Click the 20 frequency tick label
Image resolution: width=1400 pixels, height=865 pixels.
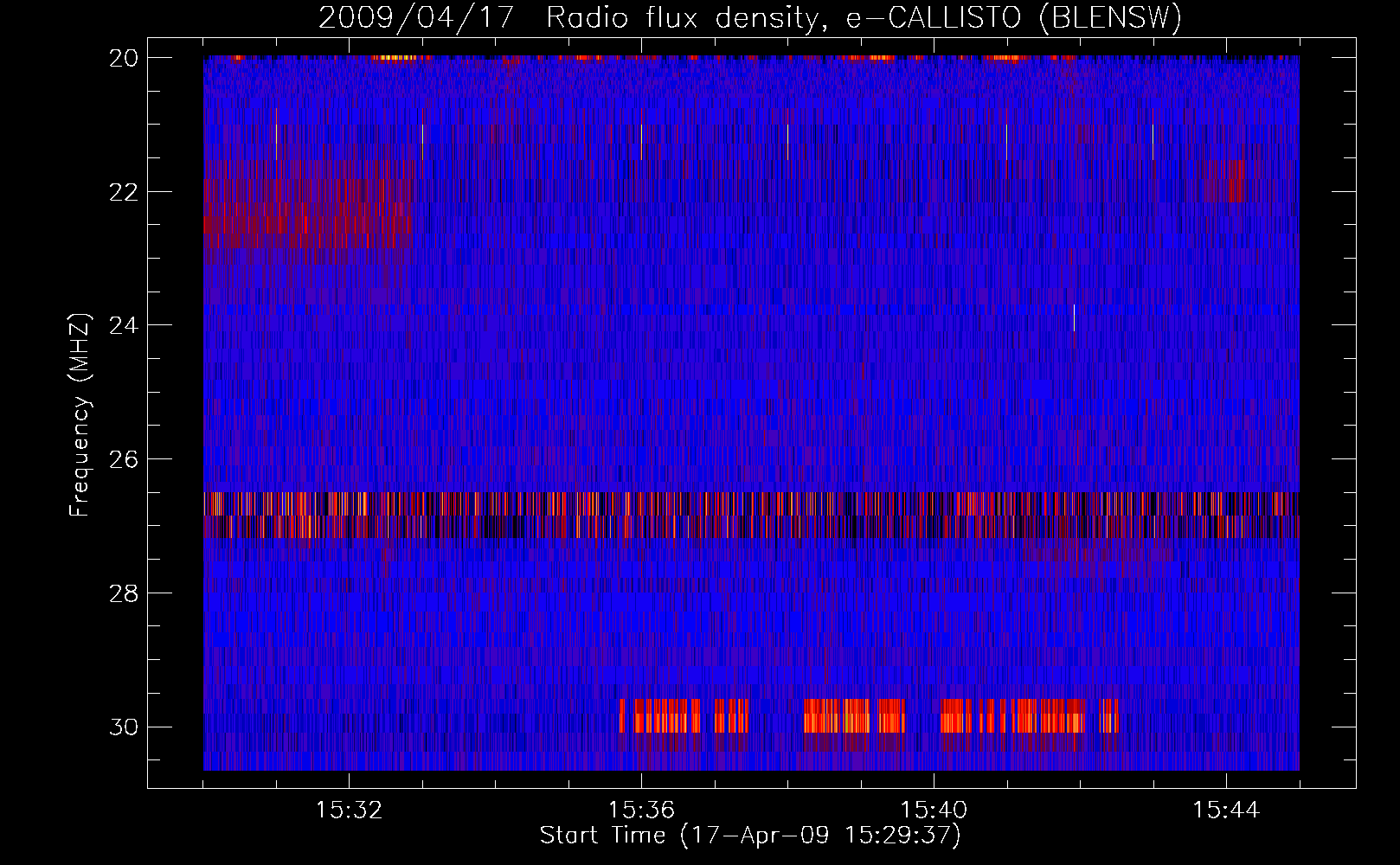tap(124, 57)
